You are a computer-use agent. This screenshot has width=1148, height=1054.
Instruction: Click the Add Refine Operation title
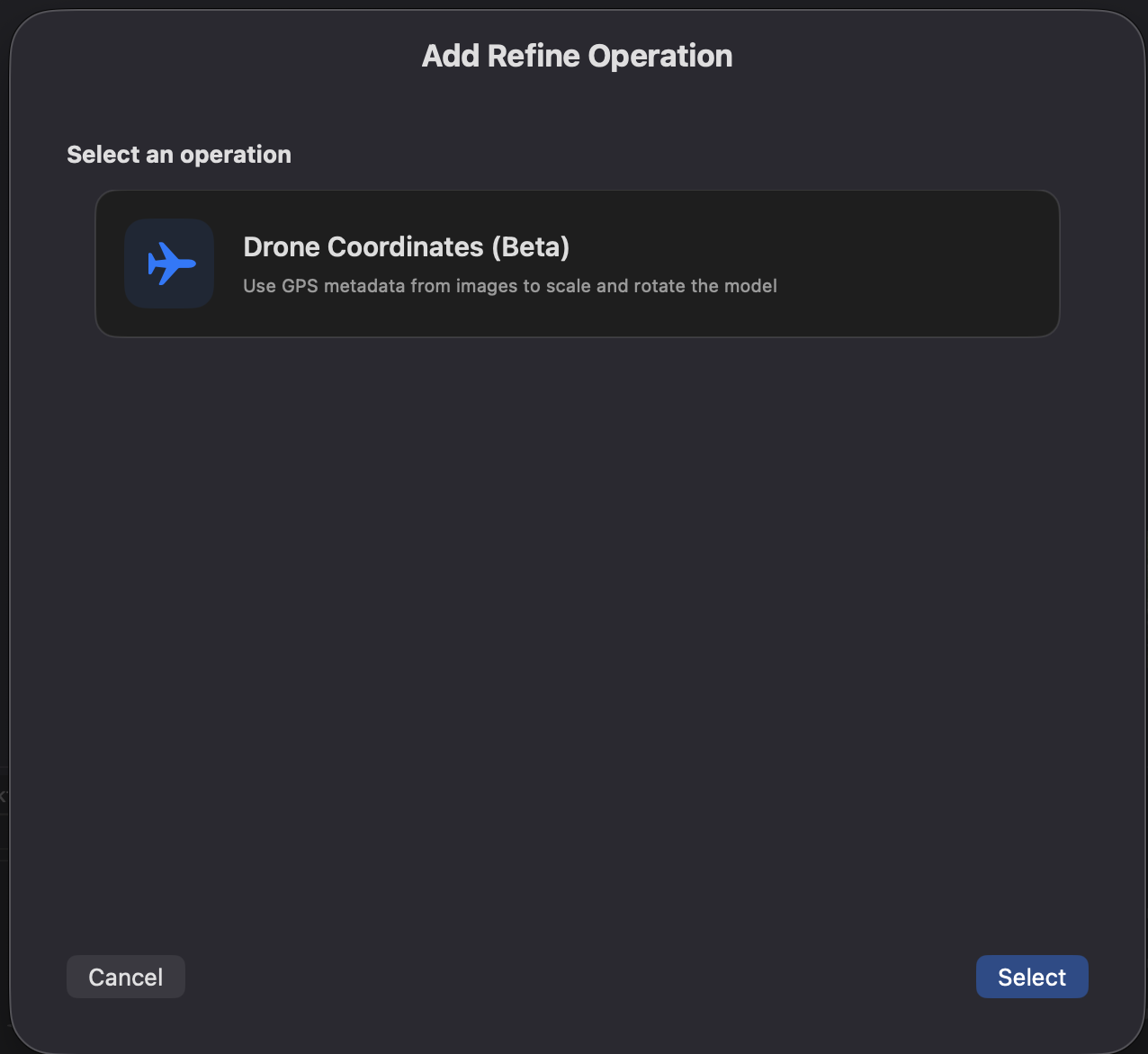tap(577, 55)
